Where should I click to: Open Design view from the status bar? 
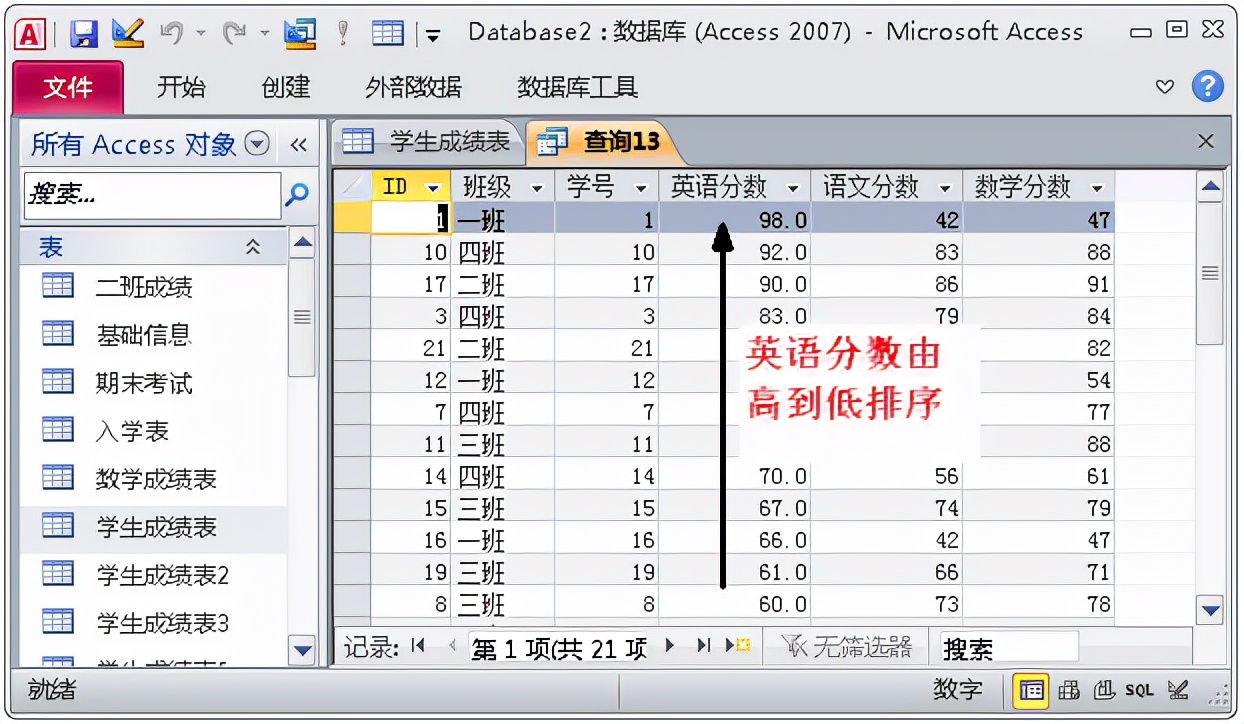[x=1179, y=690]
